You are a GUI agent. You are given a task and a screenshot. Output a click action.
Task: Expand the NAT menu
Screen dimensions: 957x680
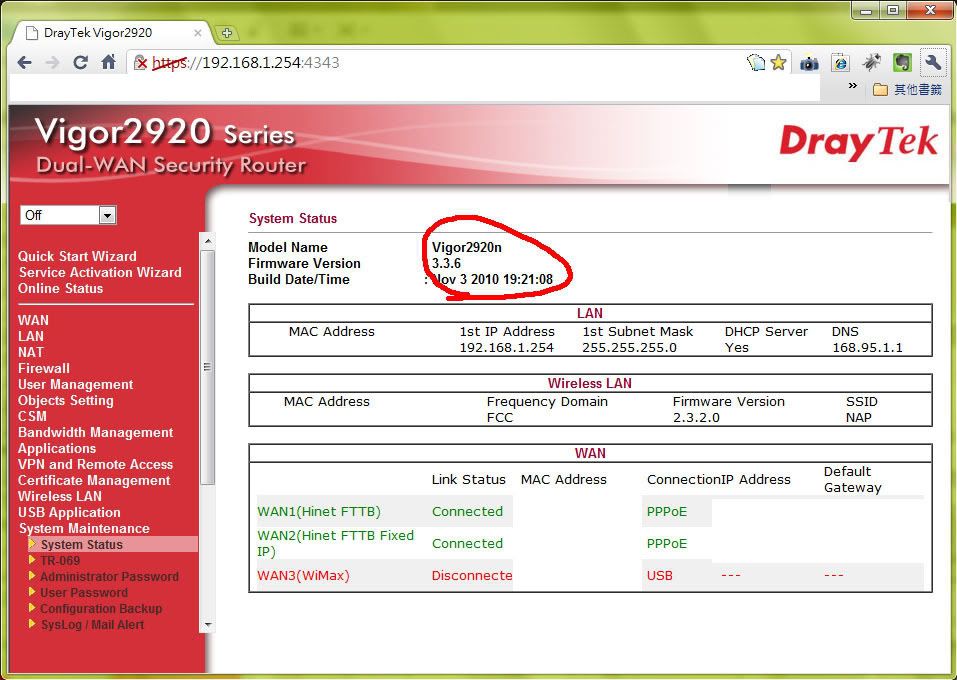tap(31, 352)
